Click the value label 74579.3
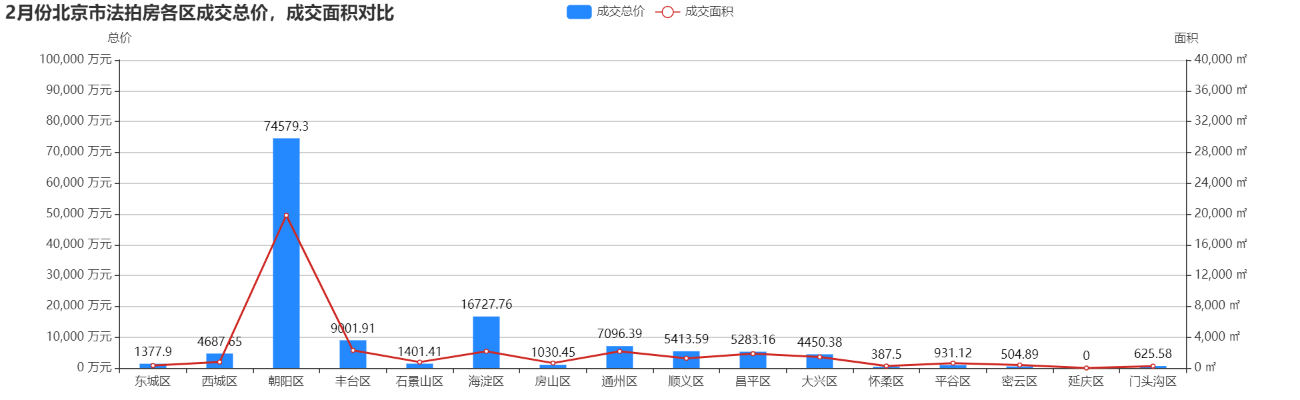Viewport: 1300px width, 400px height. tap(286, 127)
